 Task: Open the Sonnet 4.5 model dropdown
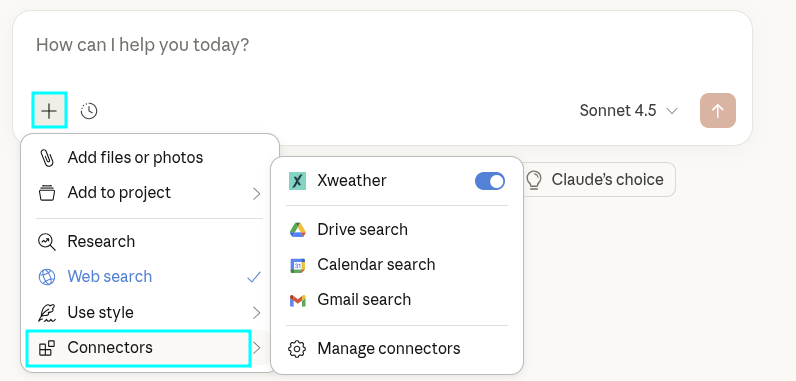coord(628,110)
